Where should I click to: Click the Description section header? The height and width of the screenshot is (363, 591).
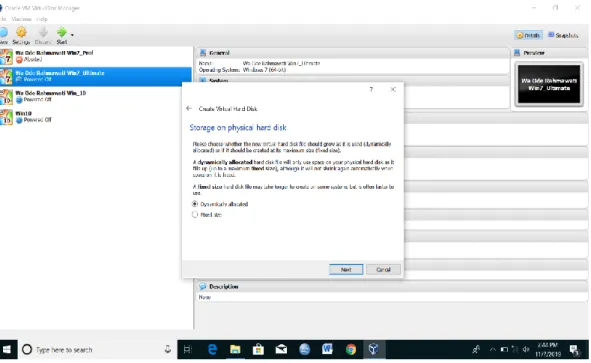coord(392,286)
